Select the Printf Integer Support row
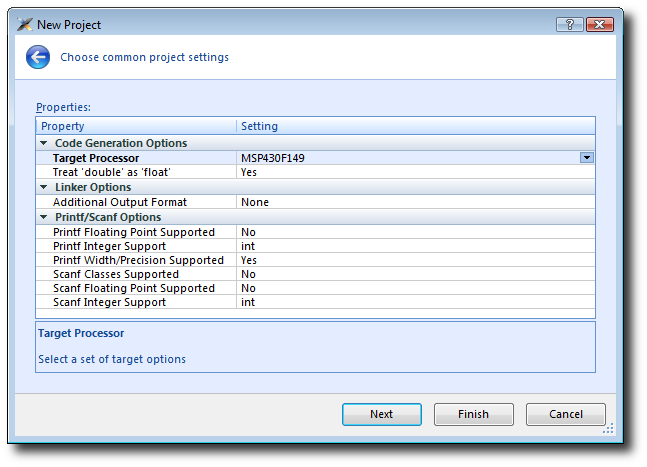 pos(316,246)
